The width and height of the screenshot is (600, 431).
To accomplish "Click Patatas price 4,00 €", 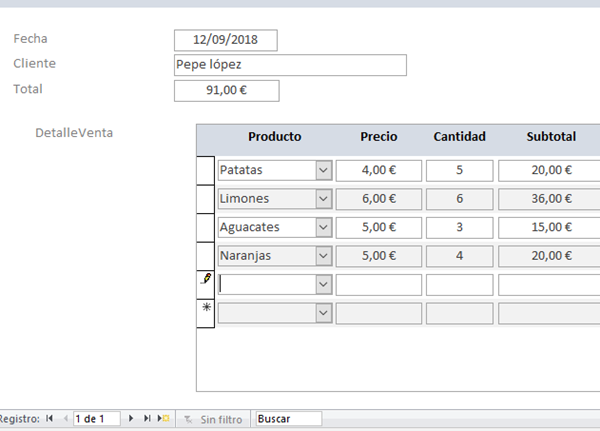I will click(379, 170).
